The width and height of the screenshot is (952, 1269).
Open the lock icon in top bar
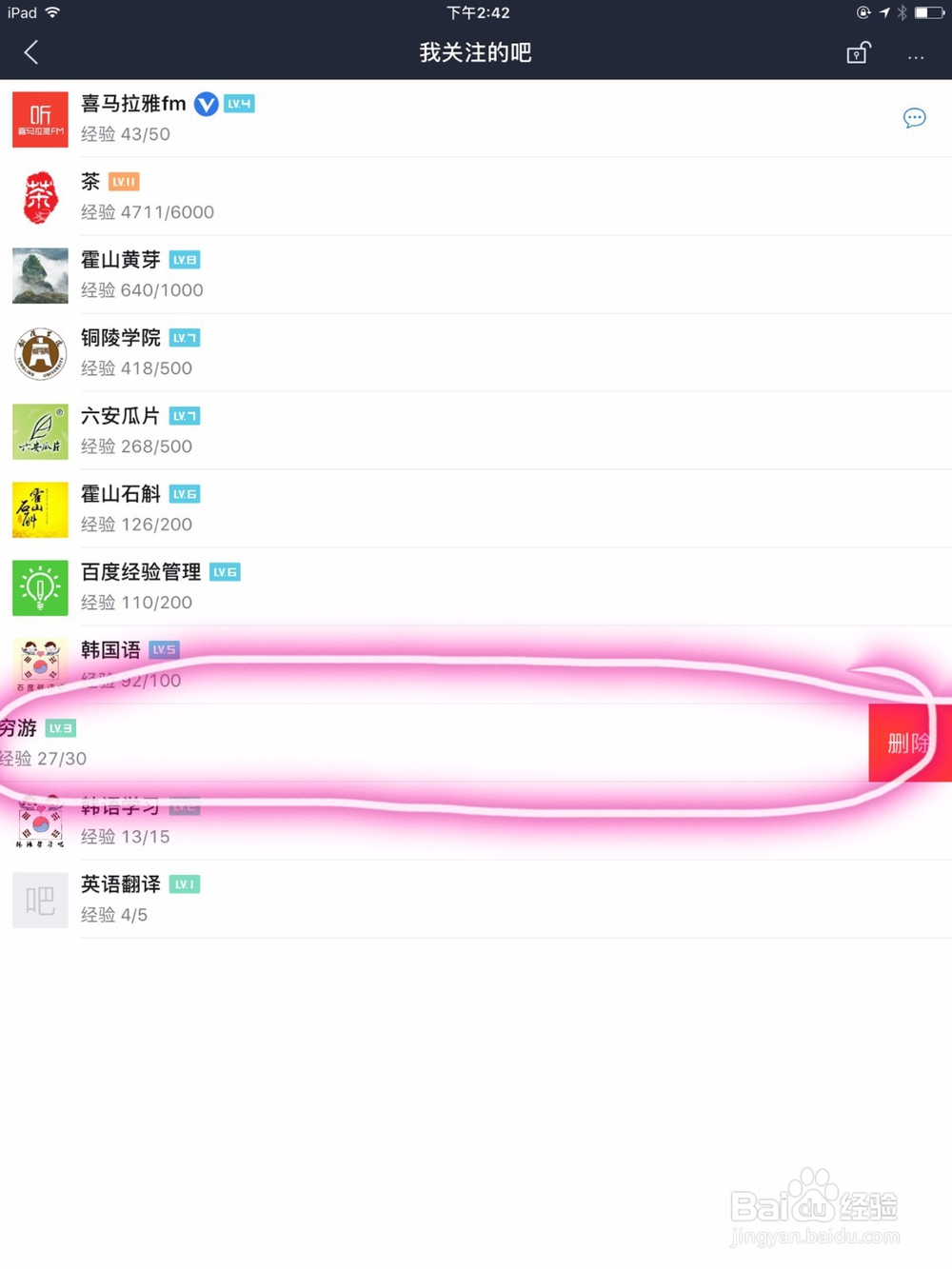coord(859,52)
